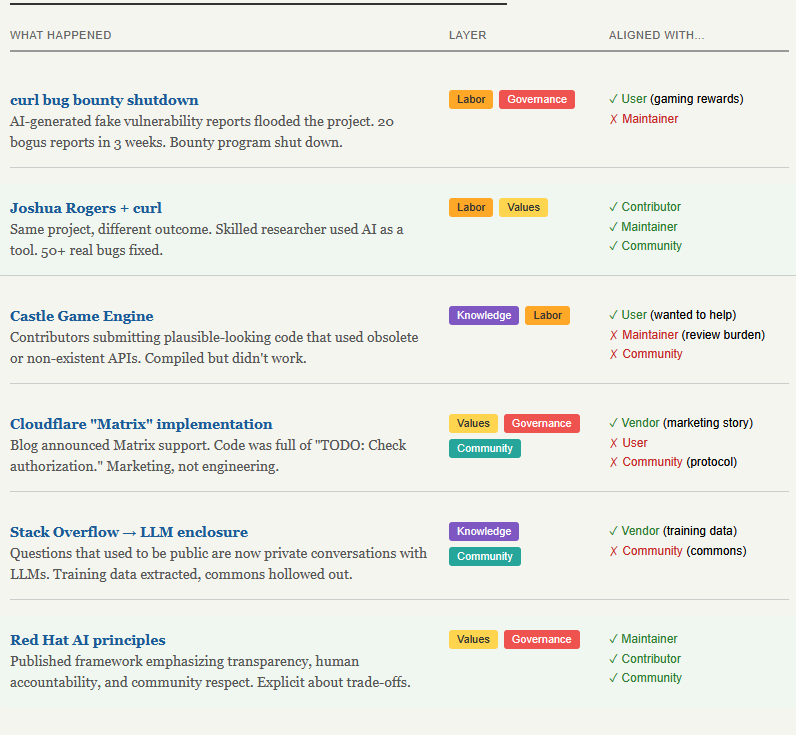Image resolution: width=796 pixels, height=735 pixels.
Task: Click the curl bug bounty description text
Action: click(x=202, y=132)
